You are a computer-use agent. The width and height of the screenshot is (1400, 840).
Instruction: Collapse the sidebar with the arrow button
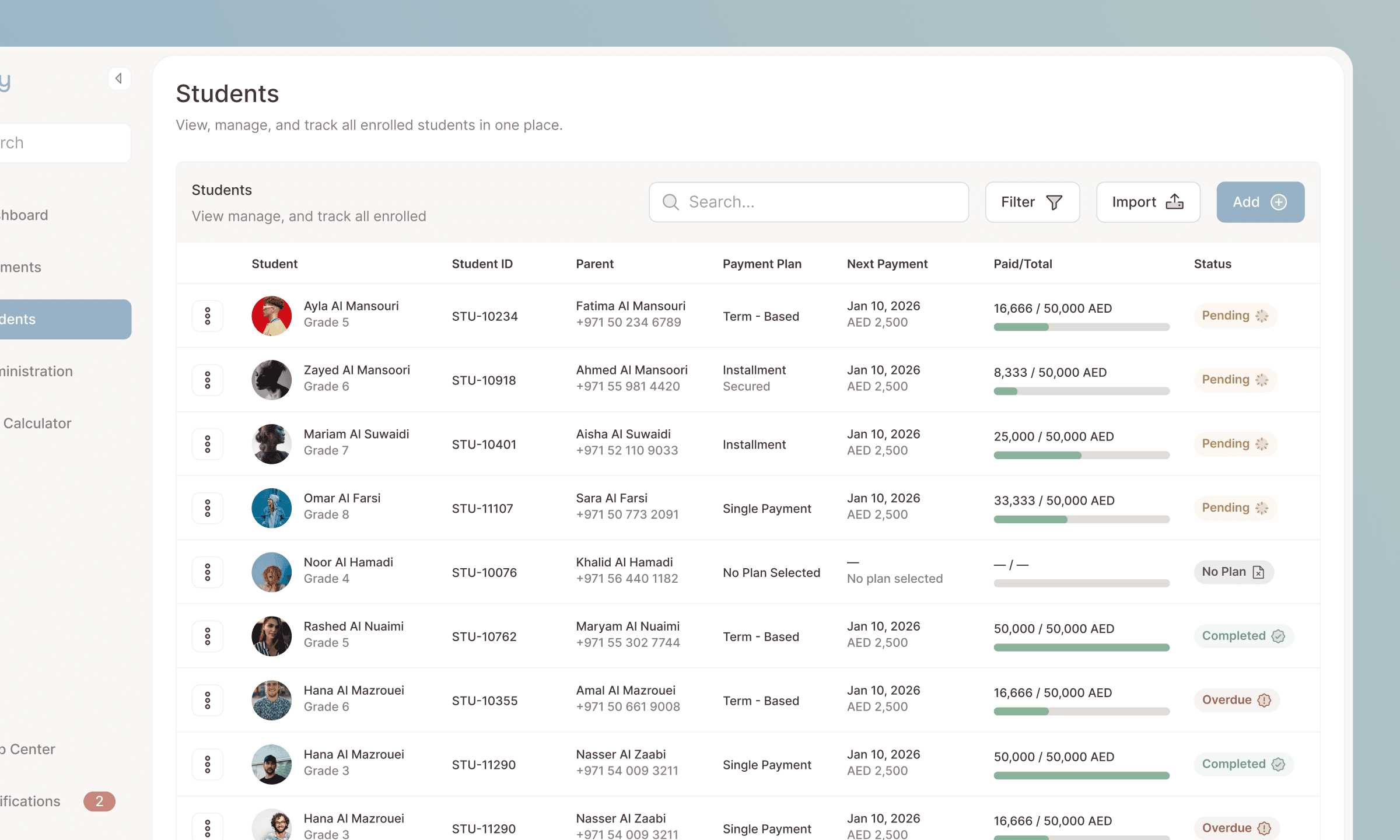[x=119, y=78]
